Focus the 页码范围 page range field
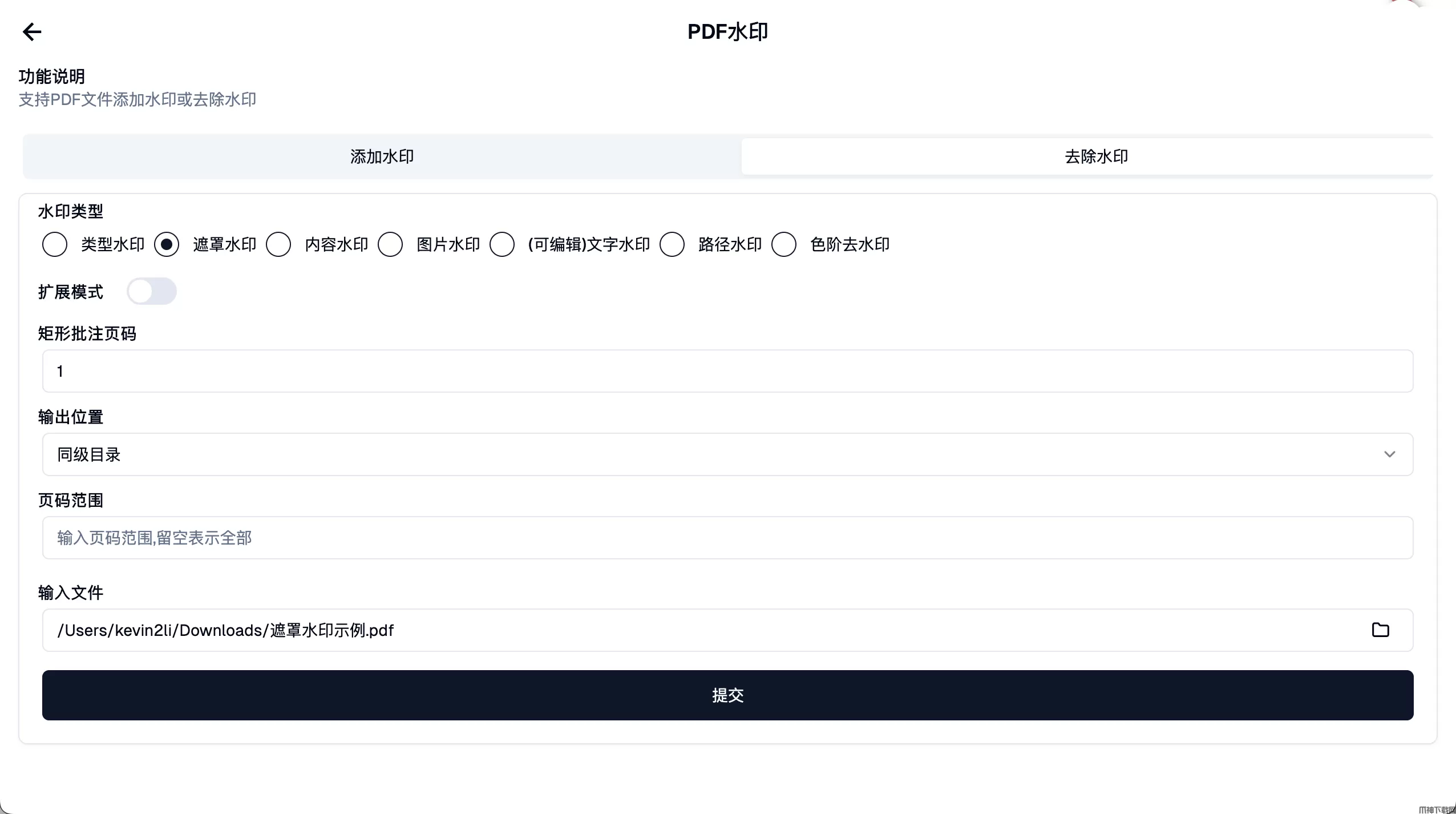 tap(727, 538)
